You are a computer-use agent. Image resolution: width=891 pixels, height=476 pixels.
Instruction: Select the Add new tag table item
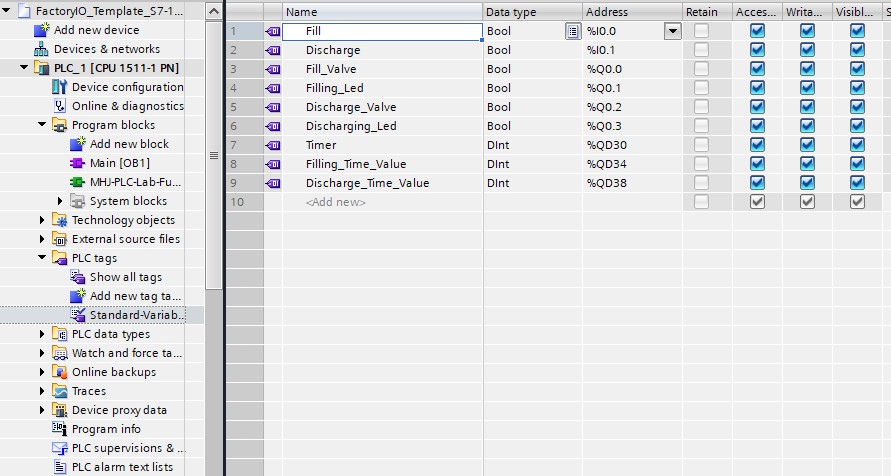(x=134, y=296)
